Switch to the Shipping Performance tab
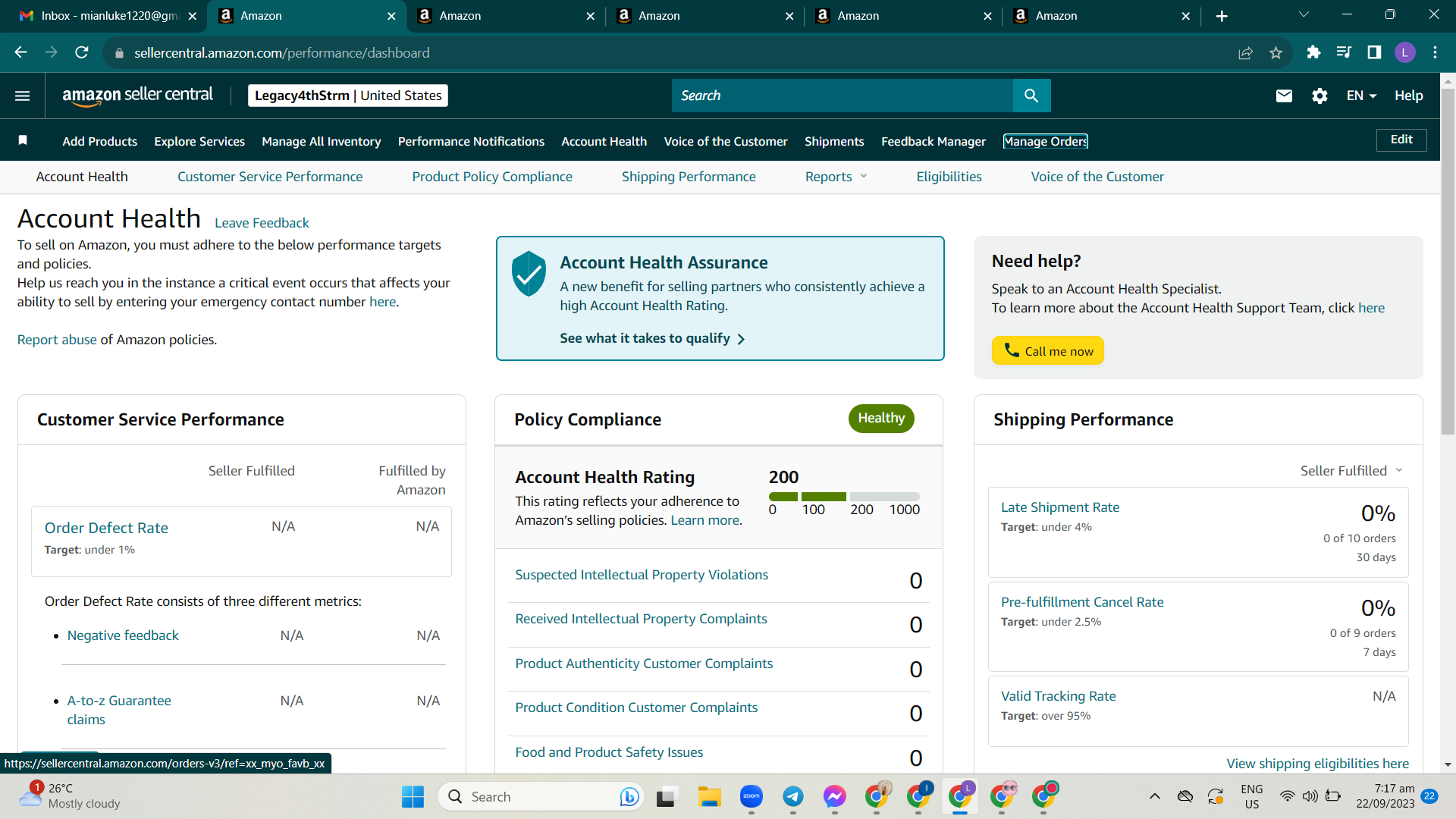The width and height of the screenshot is (1456, 819). pos(689,177)
